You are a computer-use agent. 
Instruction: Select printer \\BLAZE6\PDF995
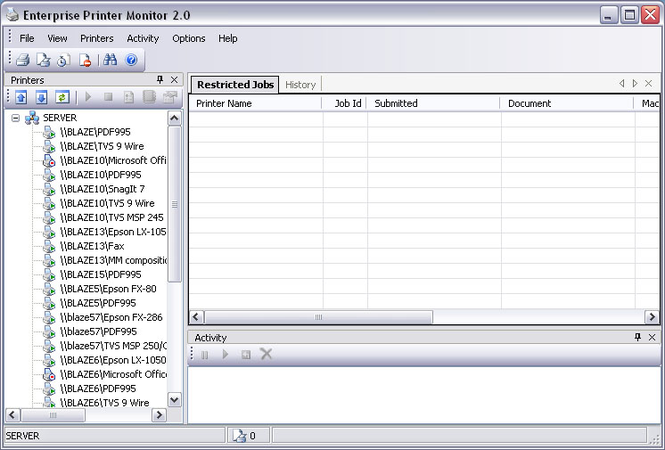(98, 389)
